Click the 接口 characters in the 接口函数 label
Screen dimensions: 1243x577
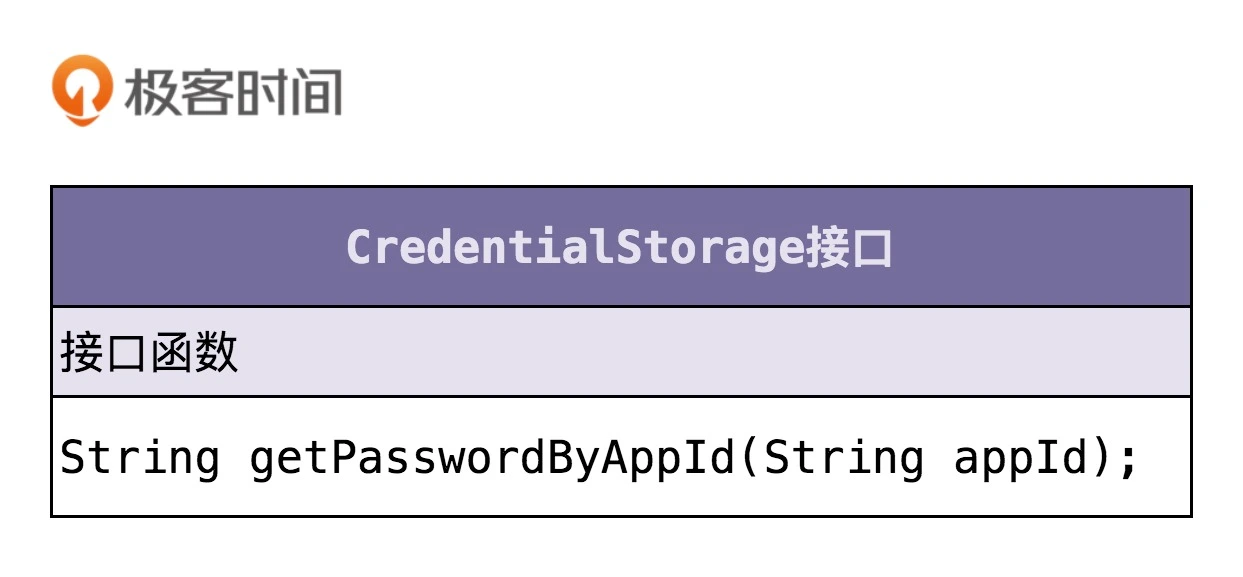point(104,353)
